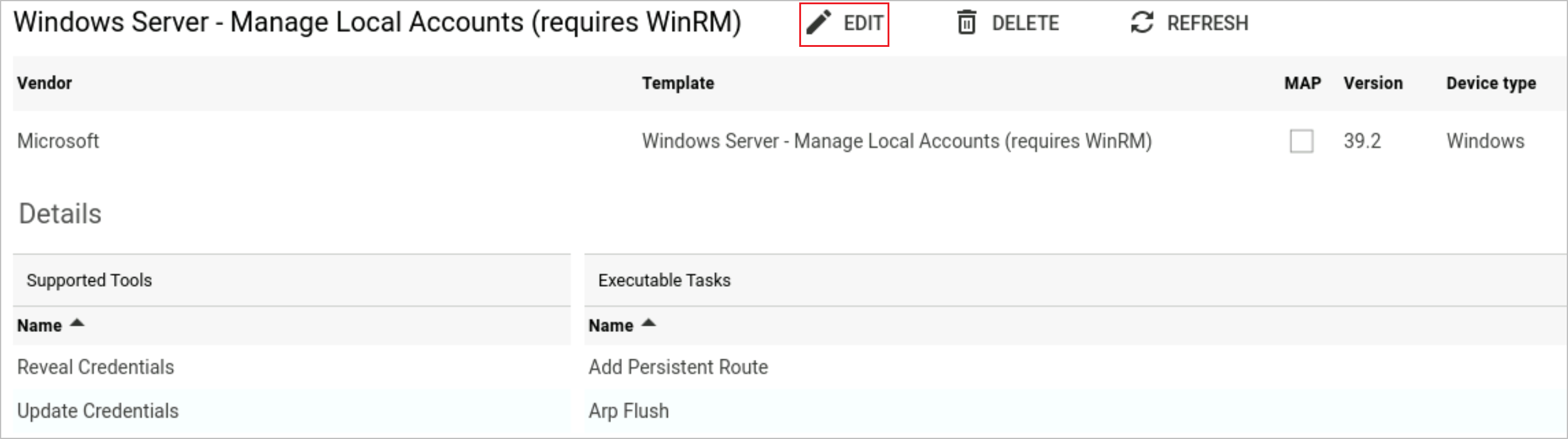Select the Microsoft vendor cell
The height and width of the screenshot is (439, 1568).
(58, 141)
